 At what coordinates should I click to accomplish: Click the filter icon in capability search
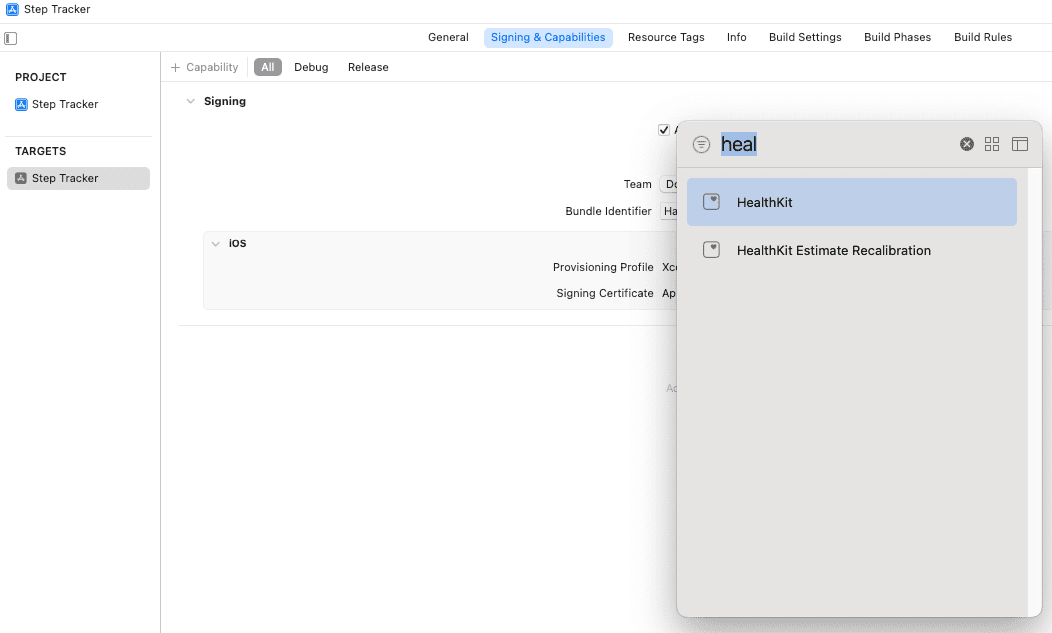point(701,144)
